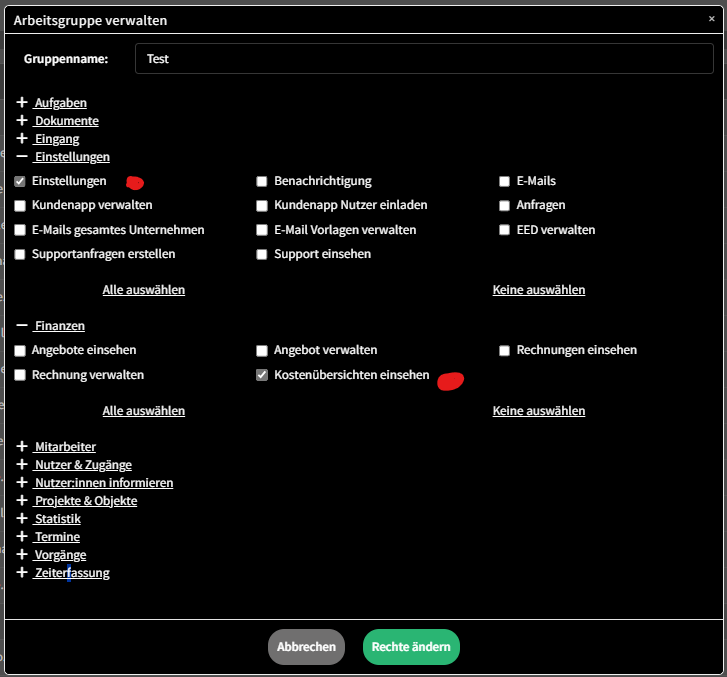Check the EED verwalten option
Screen dimensions: 727x677
point(506,230)
